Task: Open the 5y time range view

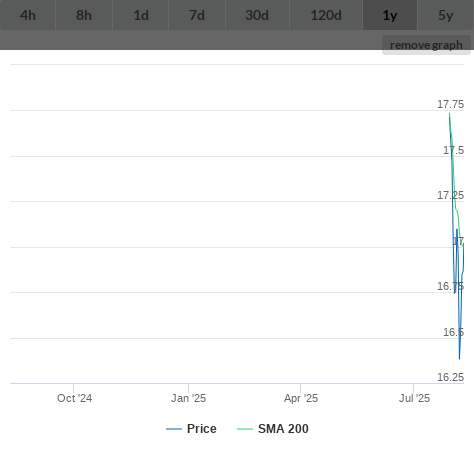Action: [x=446, y=15]
